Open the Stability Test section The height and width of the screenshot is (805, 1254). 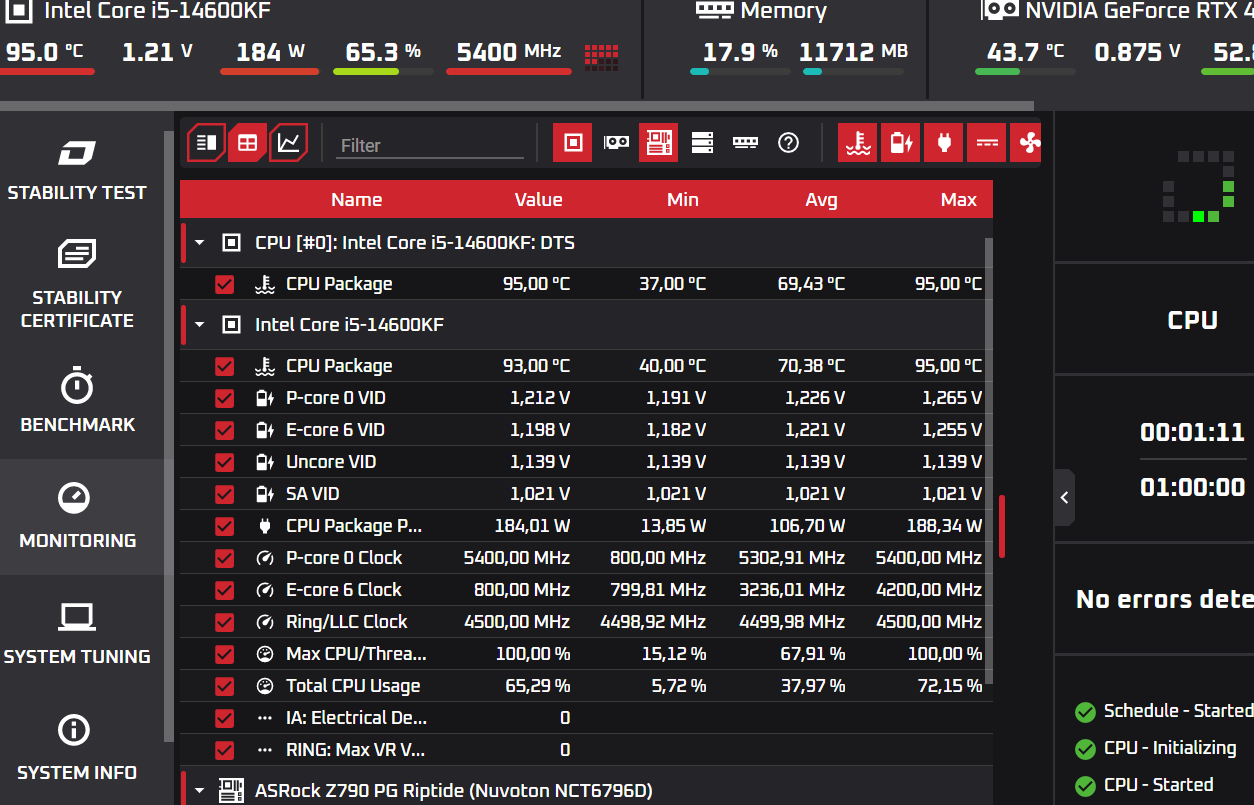(x=77, y=169)
